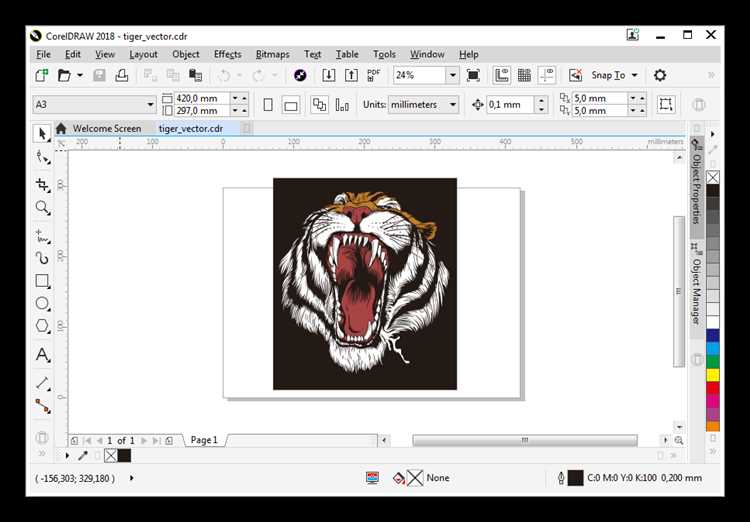Click the page width 420,0 mm field

(x=203, y=98)
